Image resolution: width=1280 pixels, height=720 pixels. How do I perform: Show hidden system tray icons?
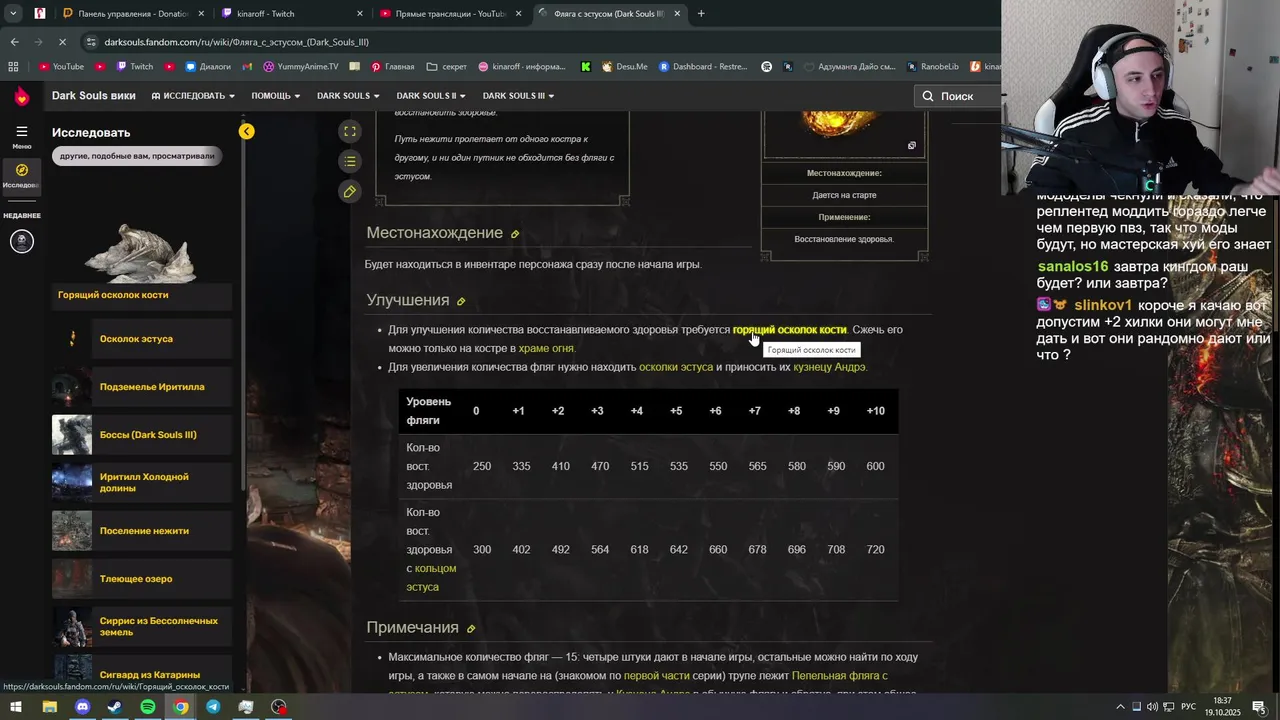pyautogui.click(x=1120, y=707)
